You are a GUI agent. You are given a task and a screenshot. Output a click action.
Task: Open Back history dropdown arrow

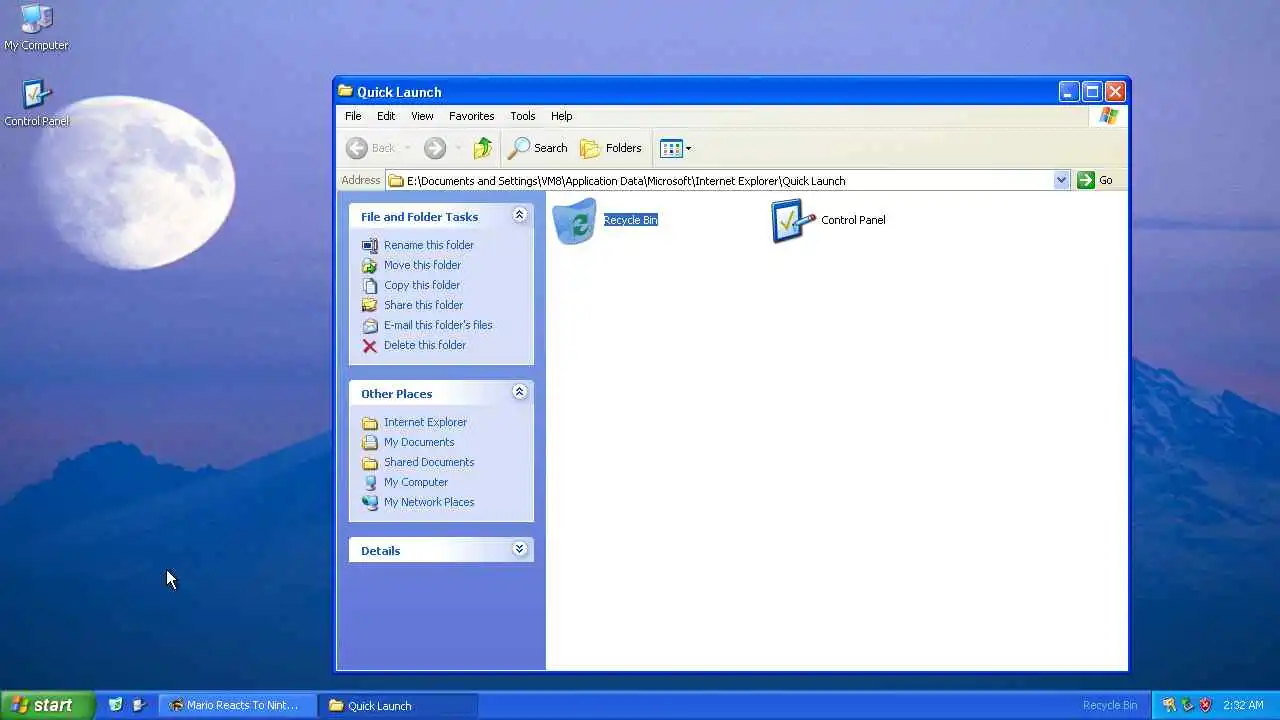[x=407, y=148]
